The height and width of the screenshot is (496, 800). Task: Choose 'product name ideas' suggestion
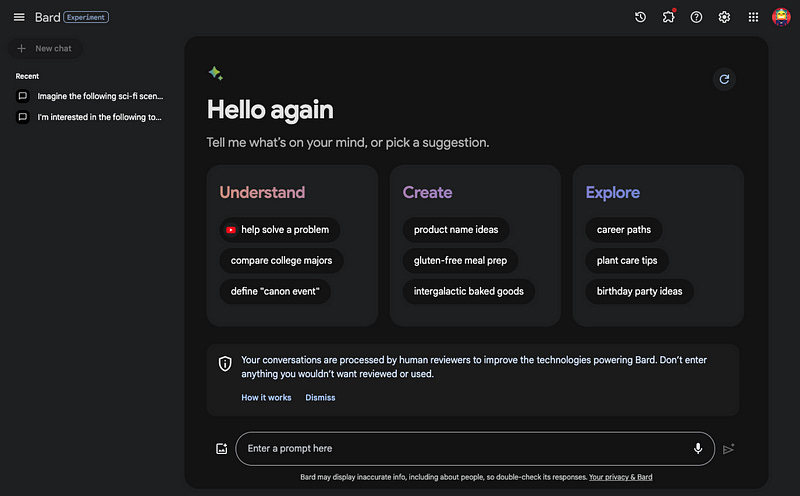456,230
